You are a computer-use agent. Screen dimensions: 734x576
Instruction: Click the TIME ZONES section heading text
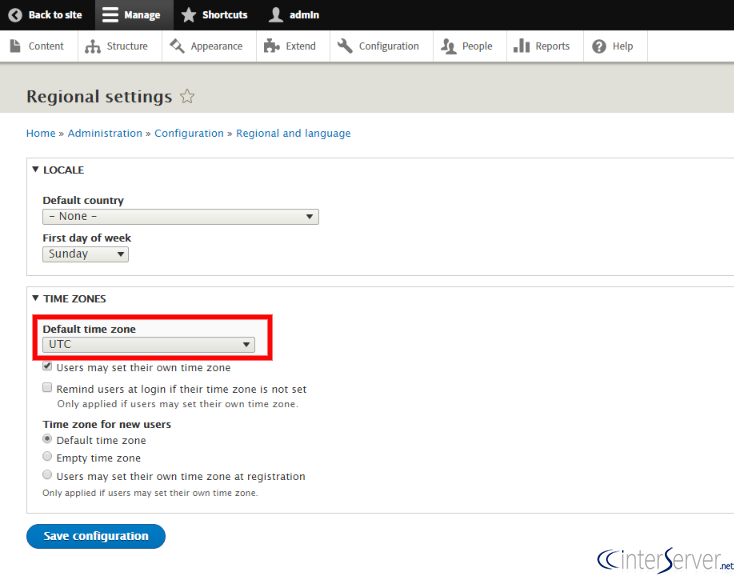(x=75, y=299)
